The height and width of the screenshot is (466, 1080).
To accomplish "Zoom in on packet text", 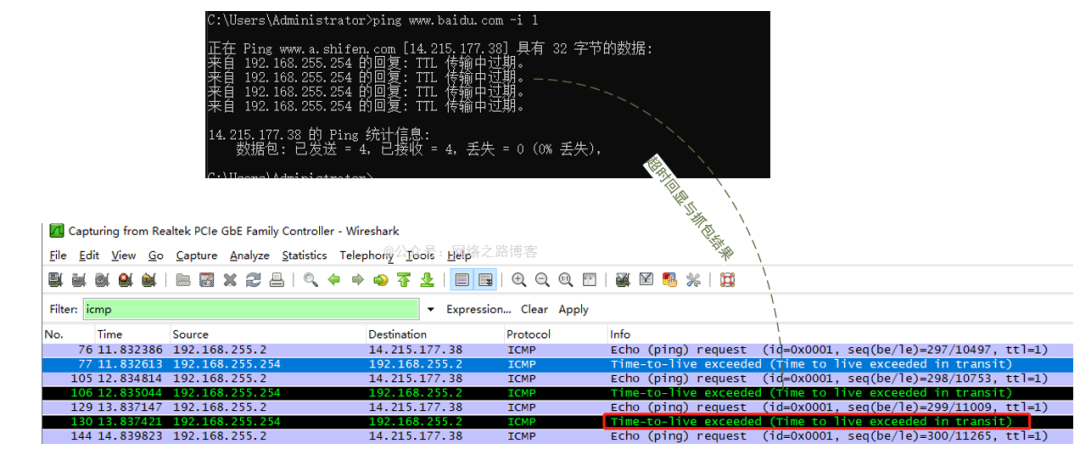I will (x=519, y=279).
